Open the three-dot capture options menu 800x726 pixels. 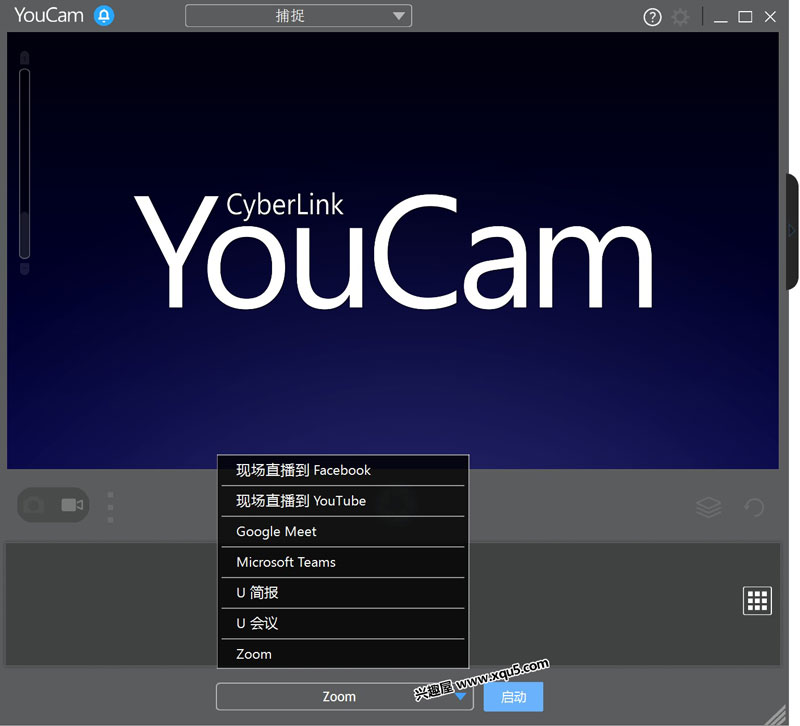coord(110,507)
